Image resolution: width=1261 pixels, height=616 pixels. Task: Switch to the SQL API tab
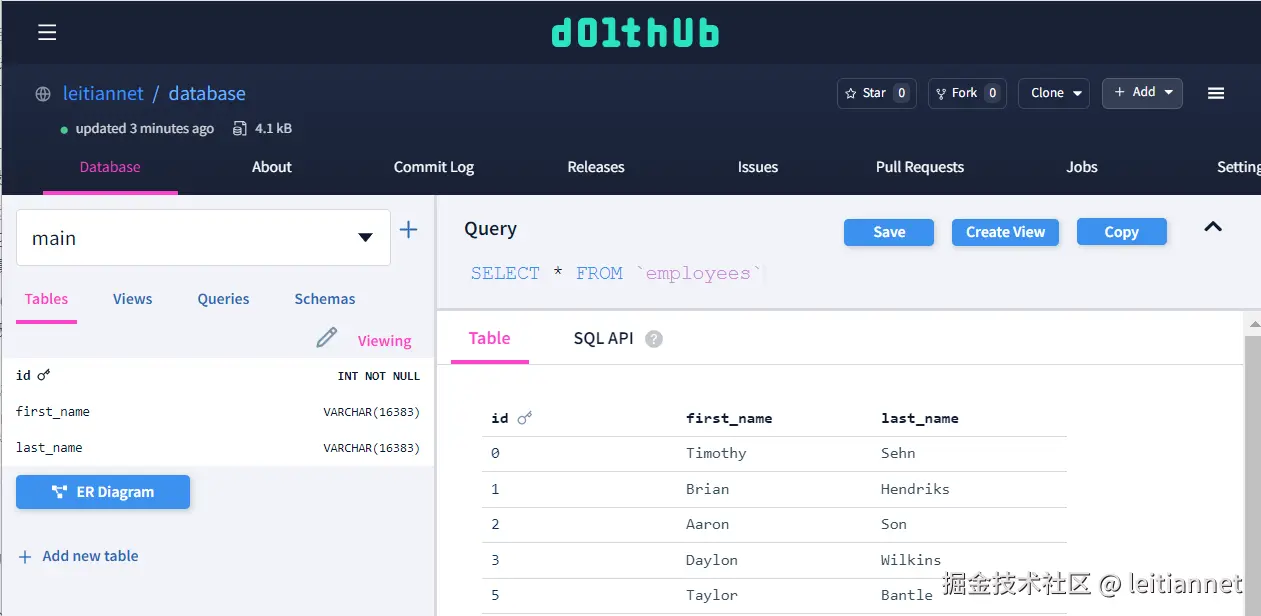pyautogui.click(x=603, y=338)
